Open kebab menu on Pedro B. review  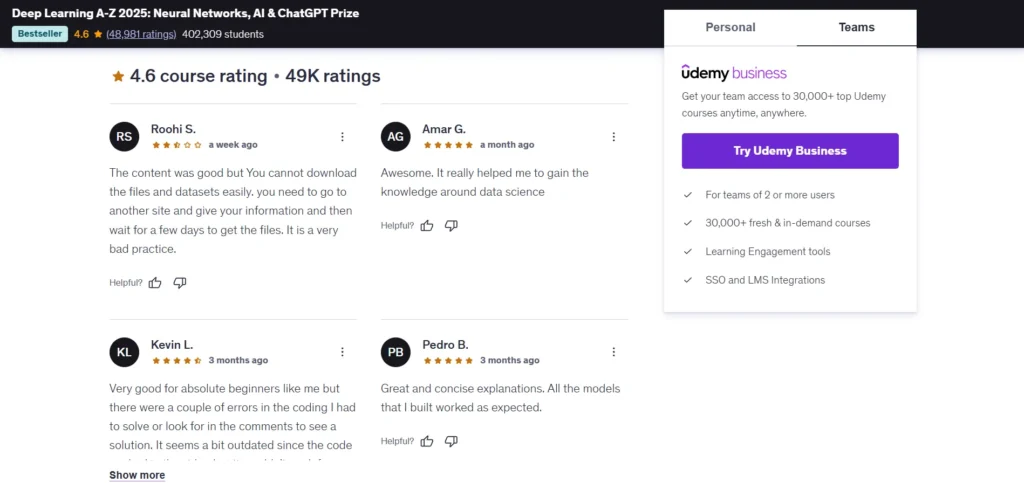(614, 352)
